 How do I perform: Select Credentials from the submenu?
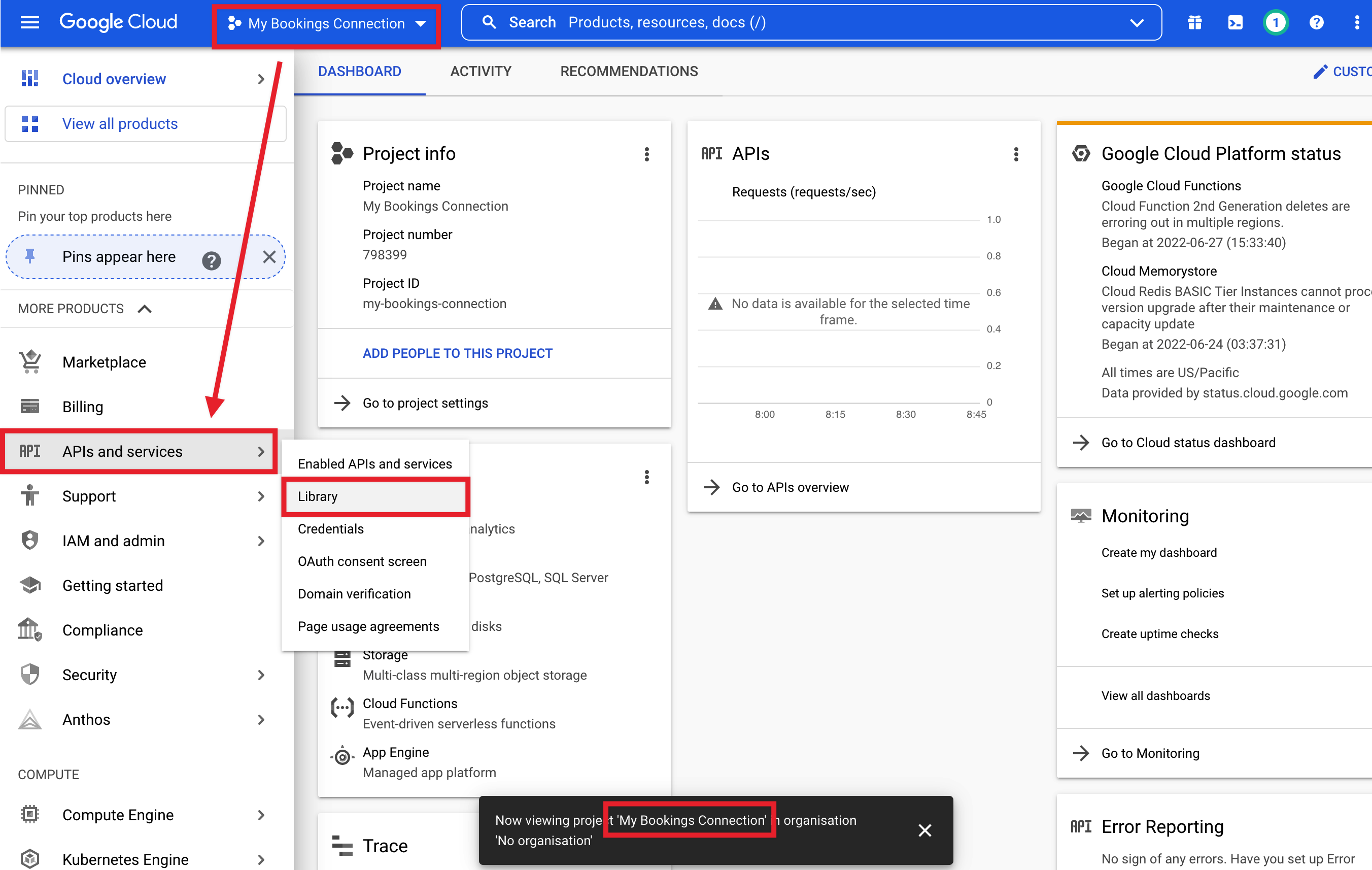coord(375,528)
